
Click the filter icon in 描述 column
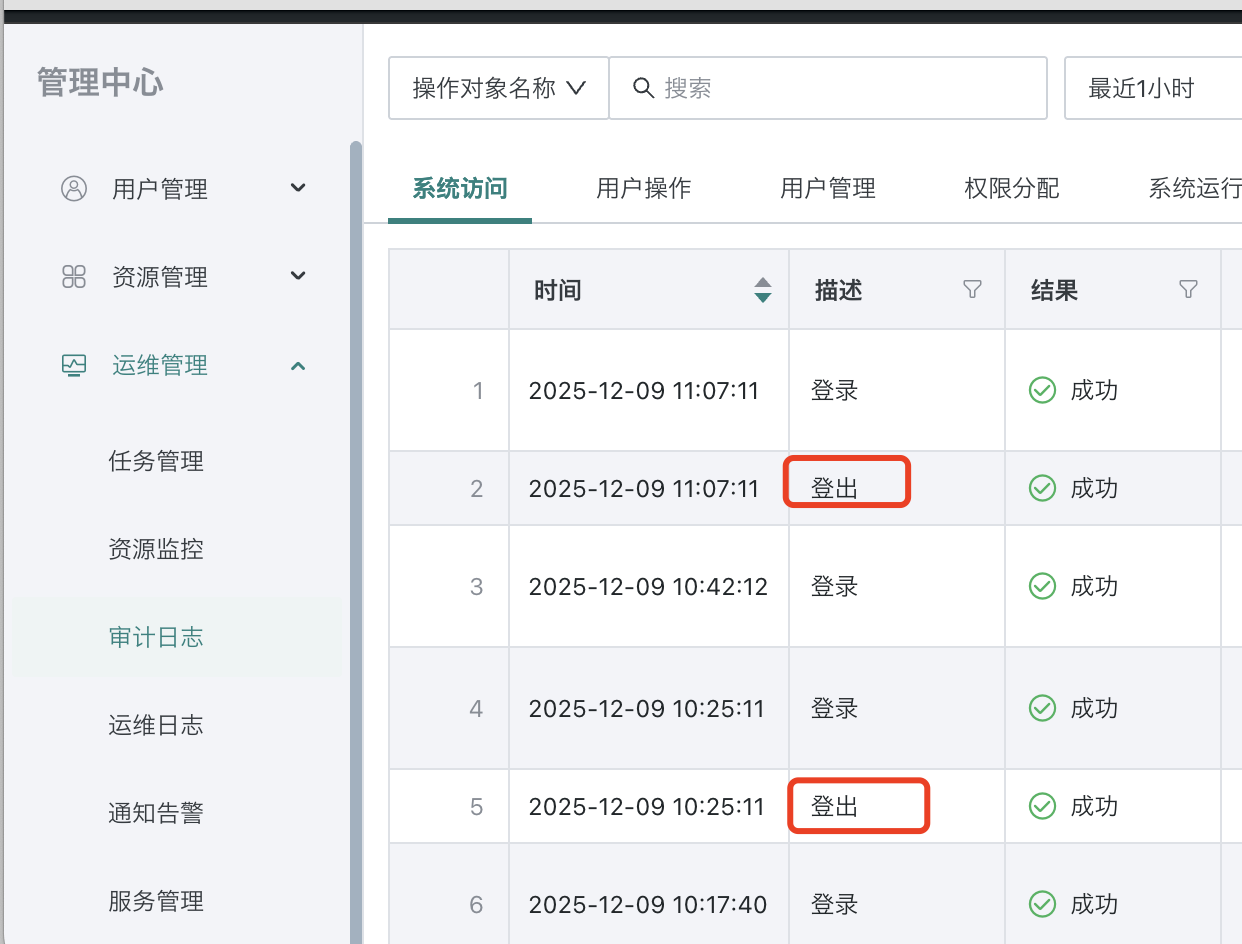click(x=972, y=290)
